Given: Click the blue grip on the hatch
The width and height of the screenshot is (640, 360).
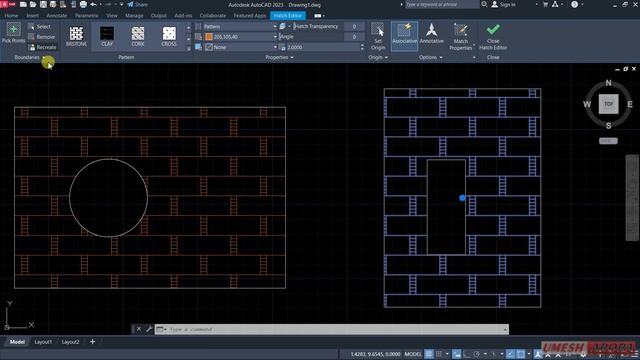Looking at the screenshot, I should (x=462, y=198).
